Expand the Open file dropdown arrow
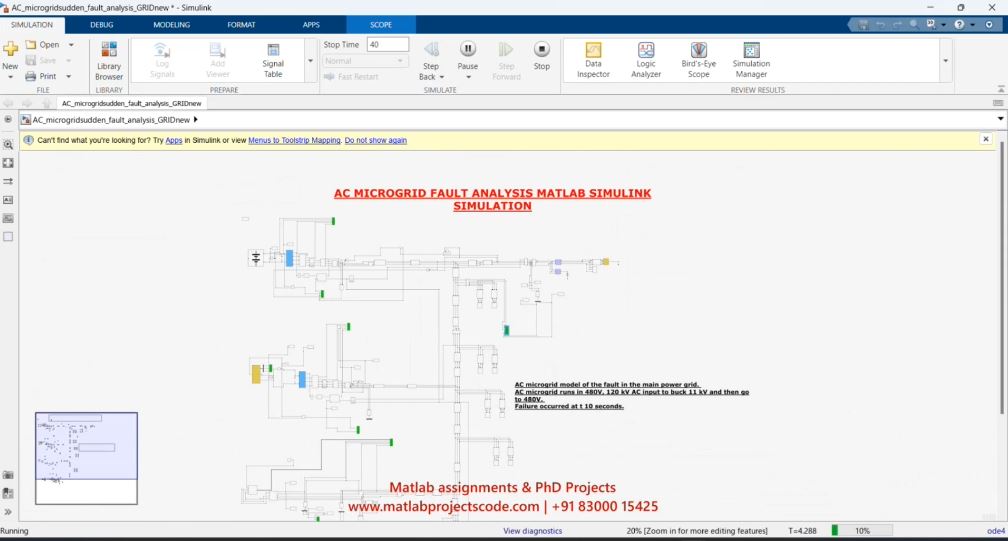Image resolution: width=1008 pixels, height=541 pixels. coord(71,45)
